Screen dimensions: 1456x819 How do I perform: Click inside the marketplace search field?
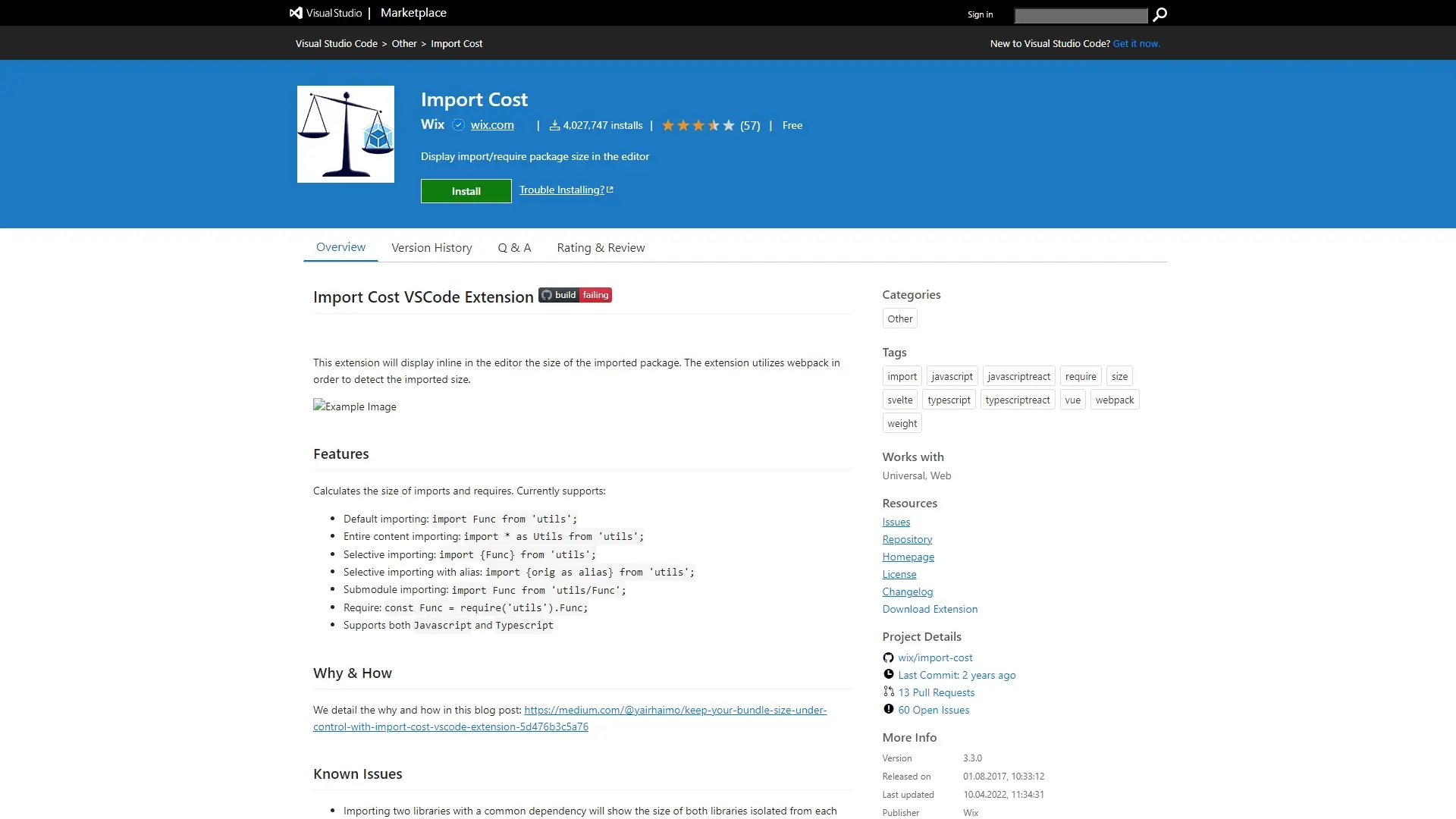(1081, 15)
